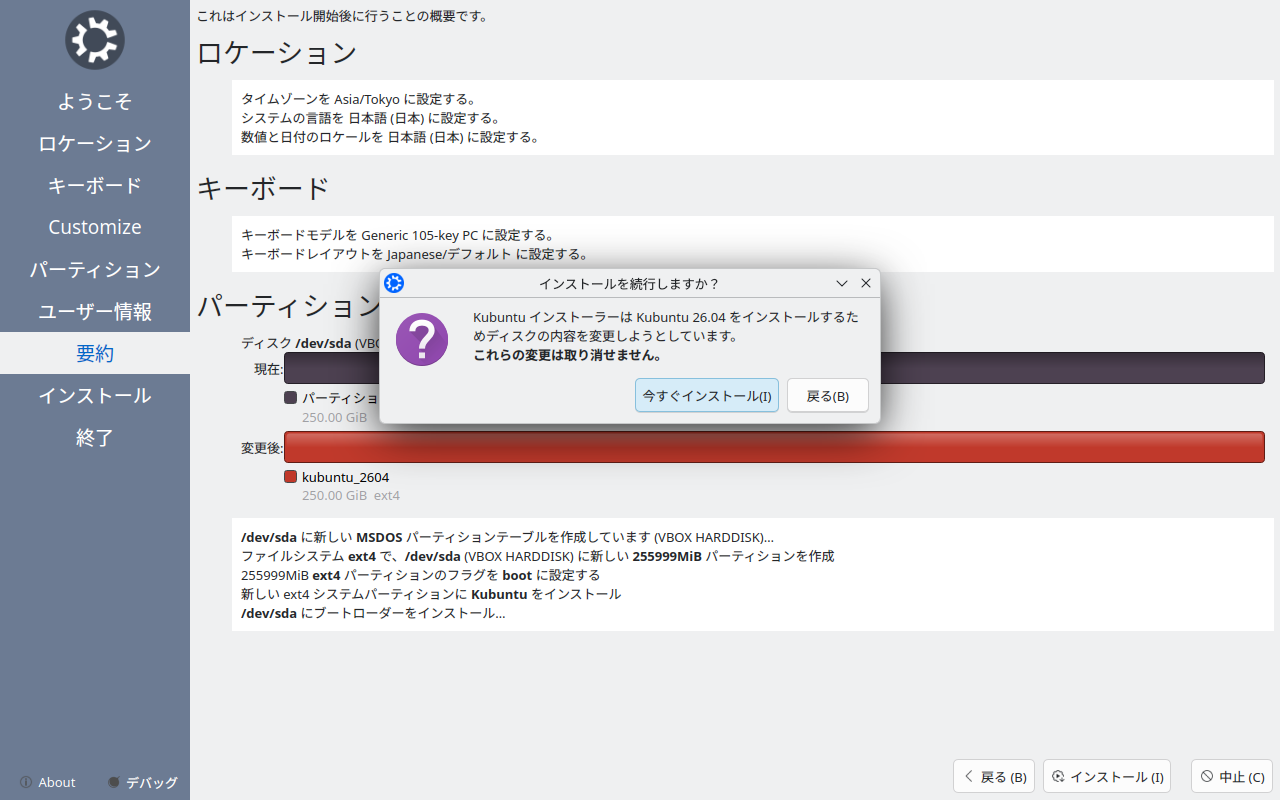Click the bottom 戻る (B) back button
The height and width of the screenshot is (800, 1280).
(x=994, y=776)
